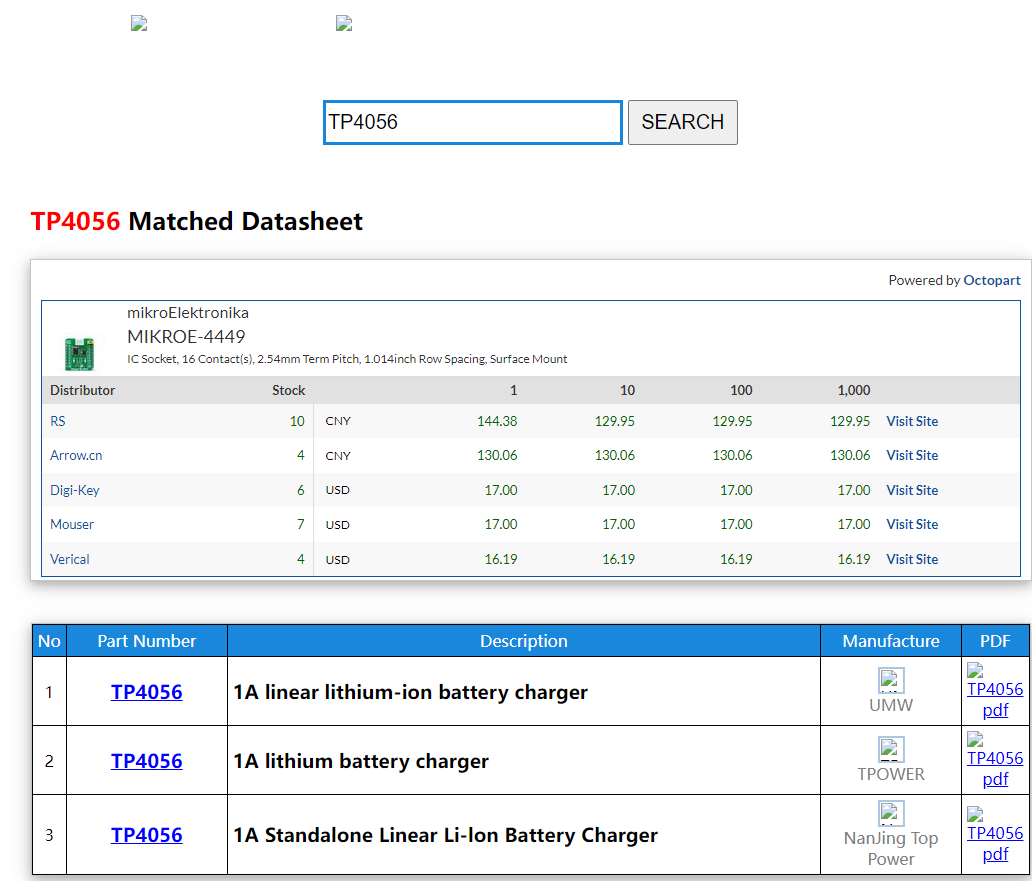Open TP4056 part link in the TPOWER row
The image size is (1032, 881).
click(147, 761)
